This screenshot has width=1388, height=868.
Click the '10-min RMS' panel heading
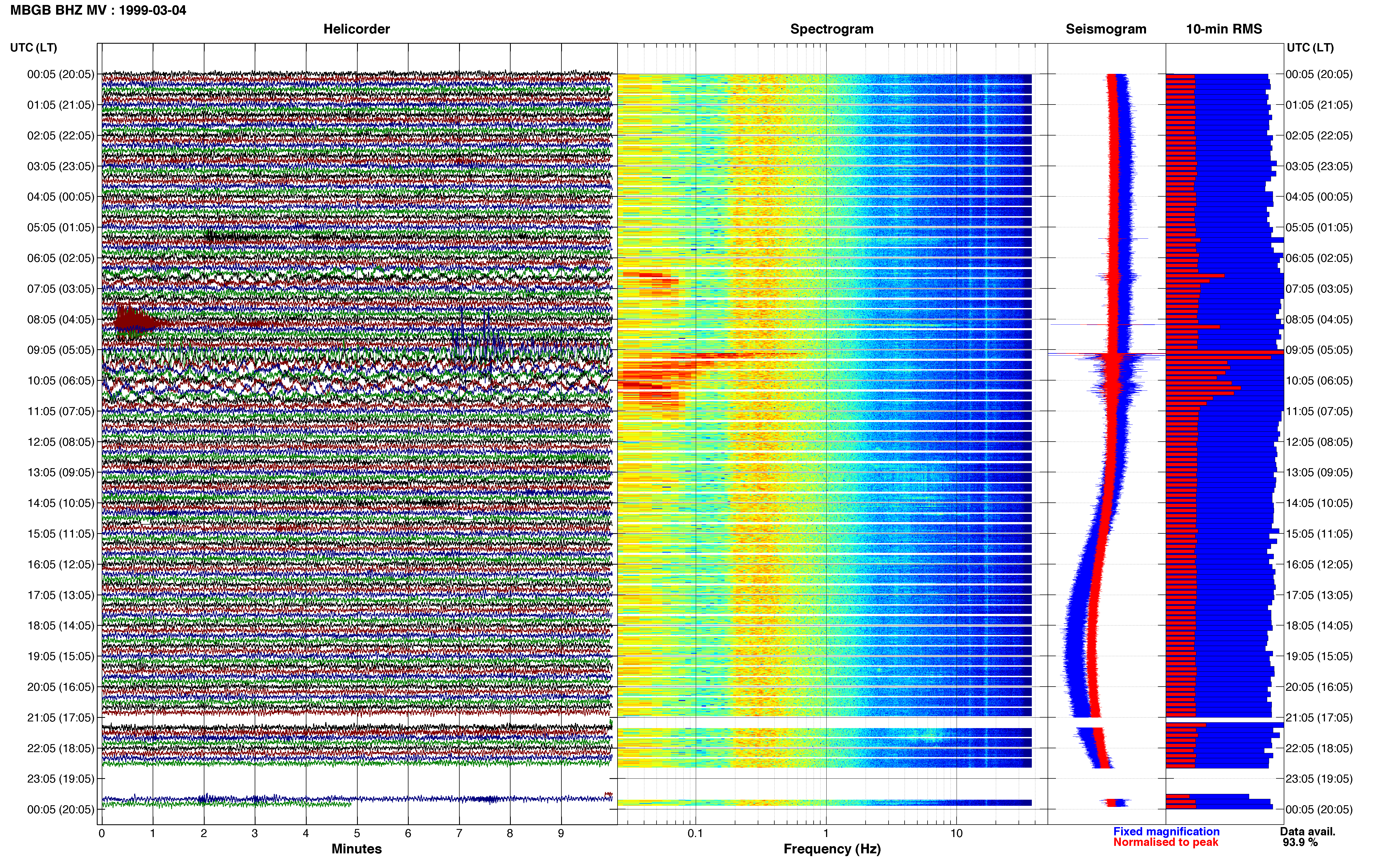1224,29
